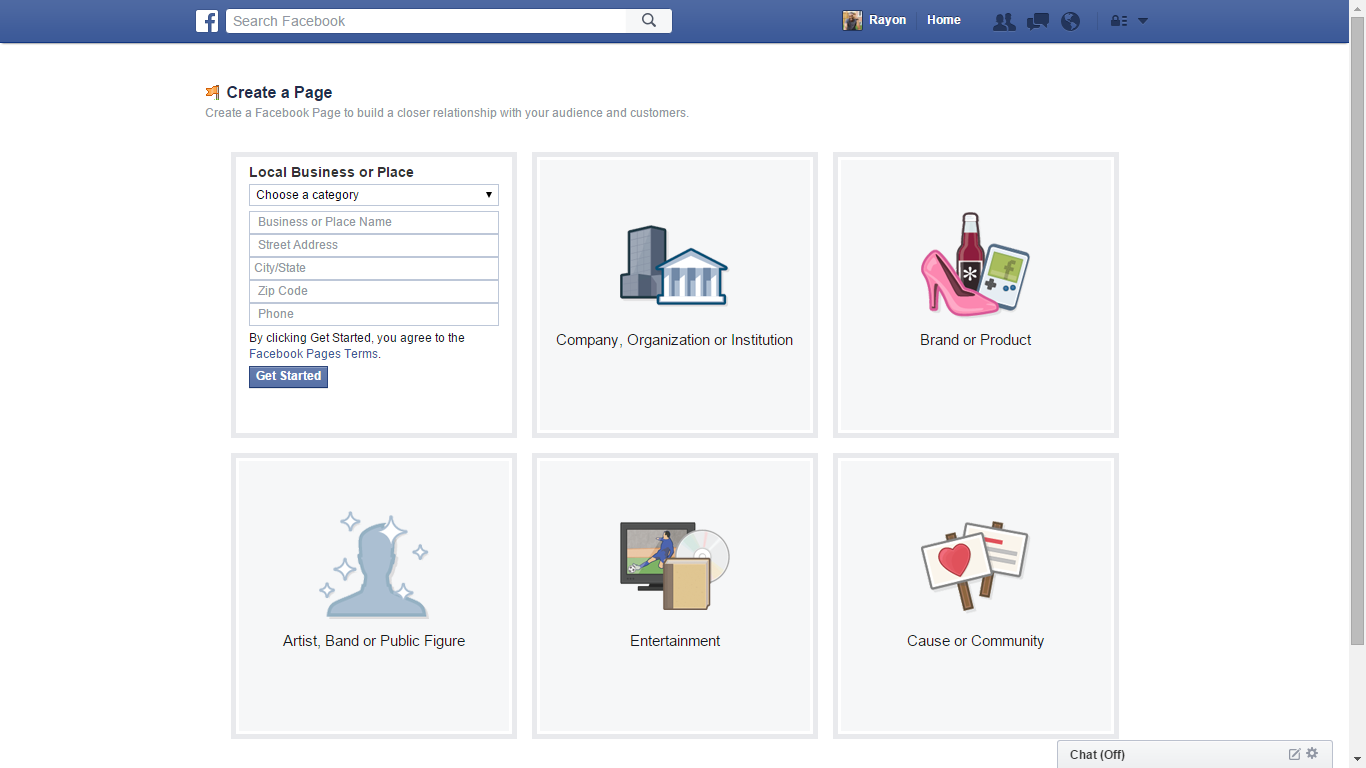The height and width of the screenshot is (768, 1366).
Task: Open the chat settings gear icon
Action: (x=1312, y=754)
